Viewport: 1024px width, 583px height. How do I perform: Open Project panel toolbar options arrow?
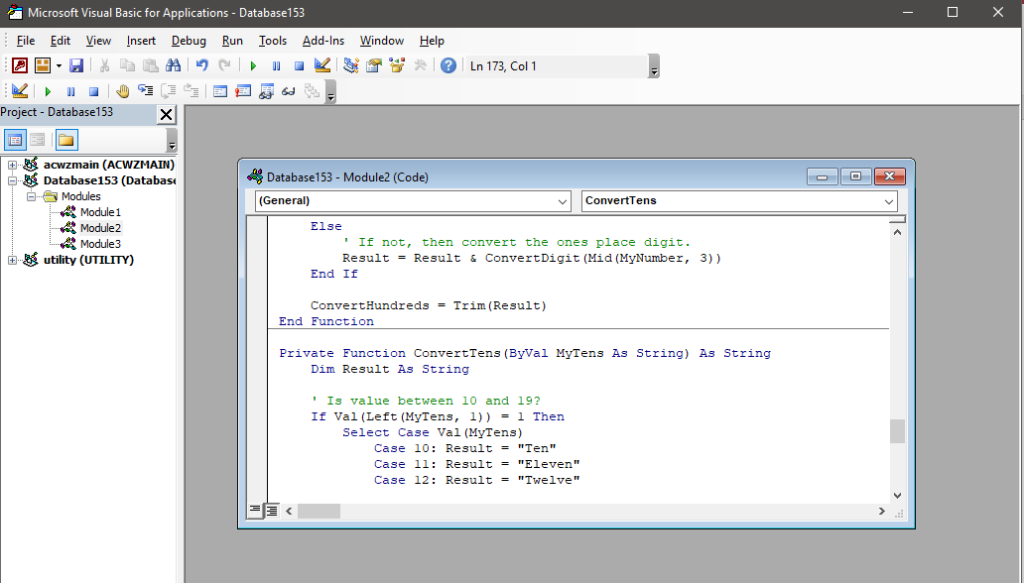tap(172, 140)
